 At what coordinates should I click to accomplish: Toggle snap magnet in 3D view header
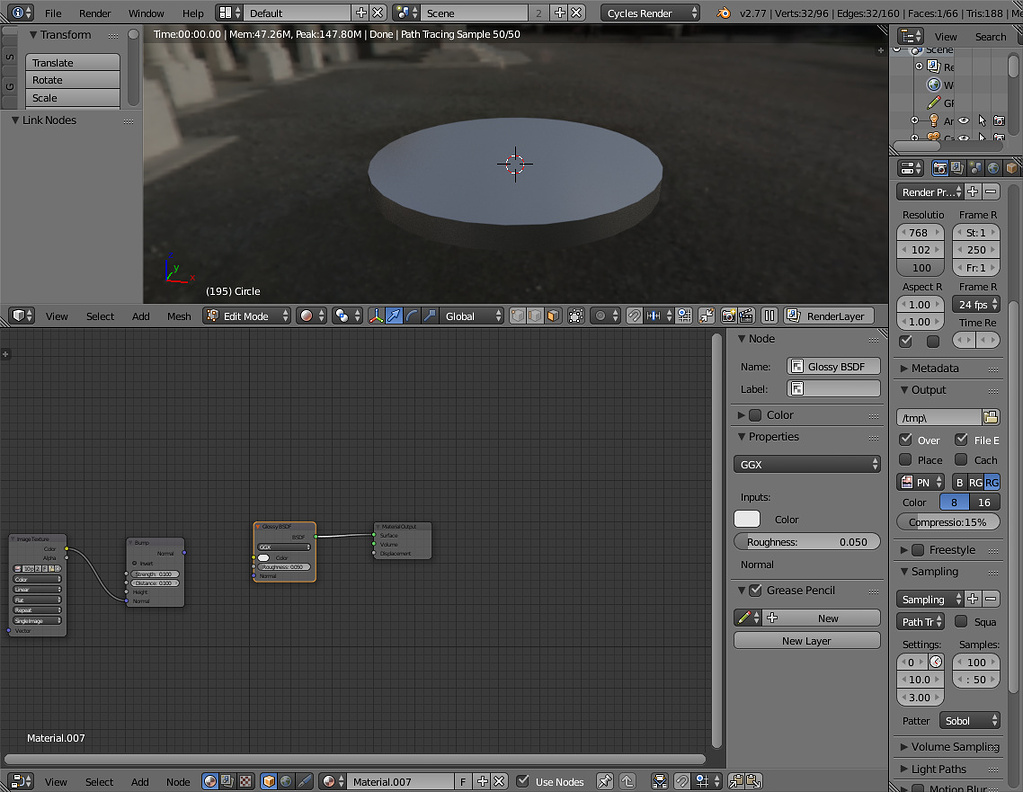point(634,316)
